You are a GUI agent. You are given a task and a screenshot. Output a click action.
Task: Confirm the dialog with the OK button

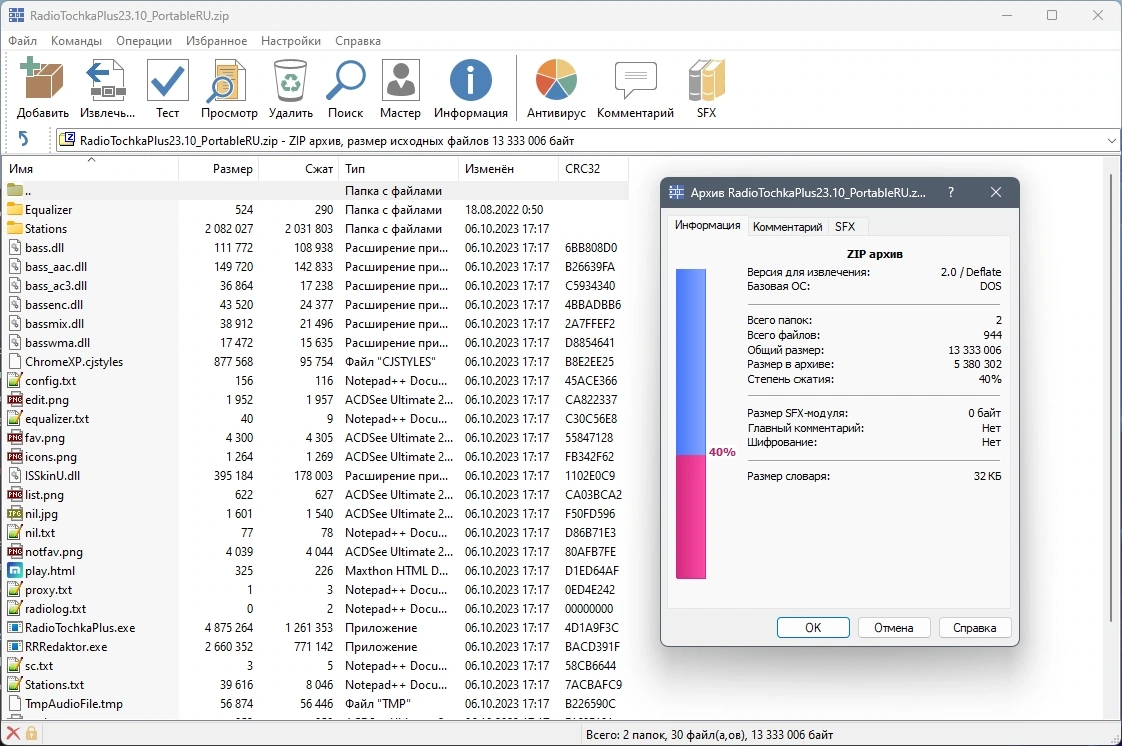[x=813, y=627]
